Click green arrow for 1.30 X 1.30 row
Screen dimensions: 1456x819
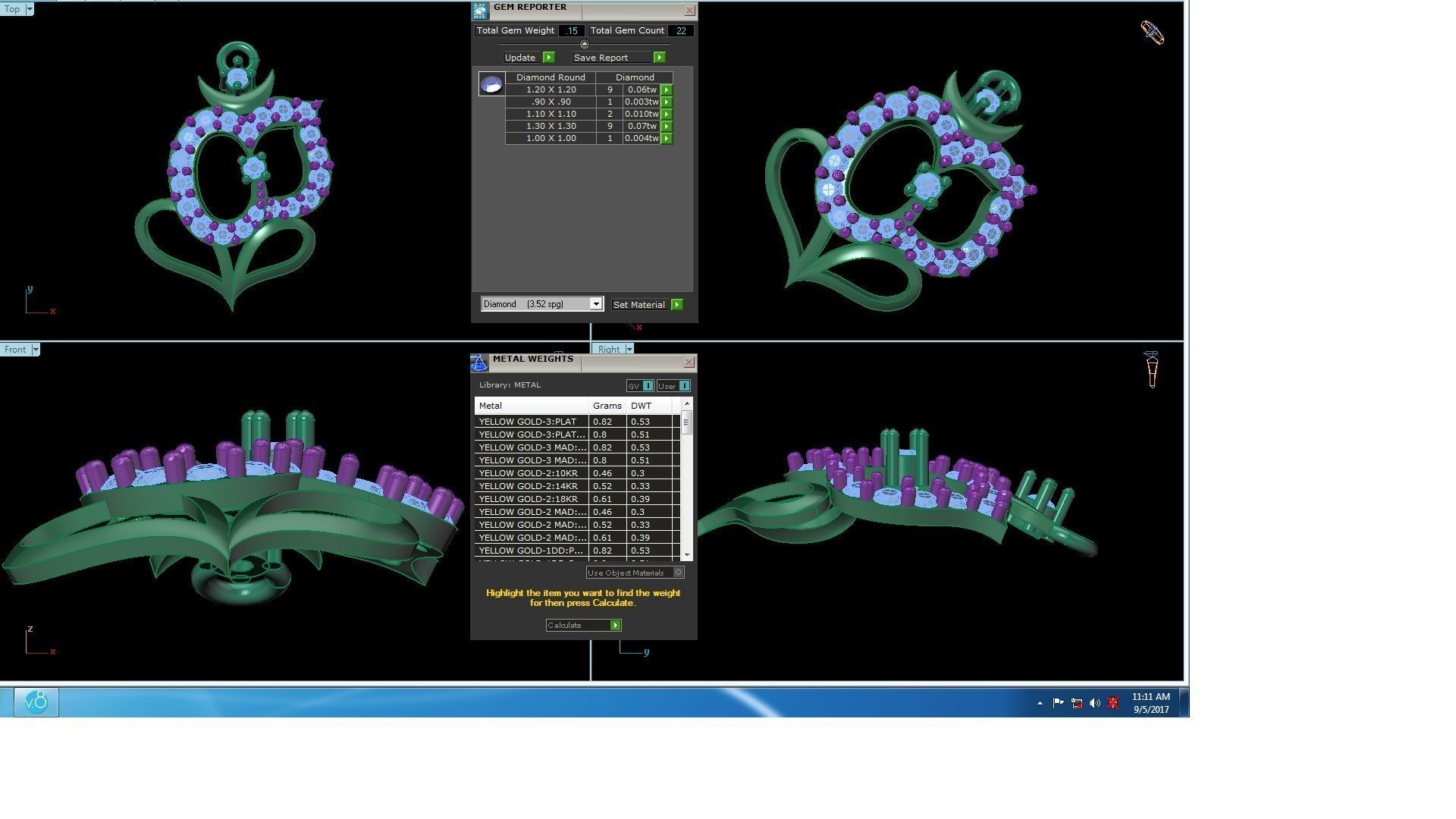coord(667,126)
